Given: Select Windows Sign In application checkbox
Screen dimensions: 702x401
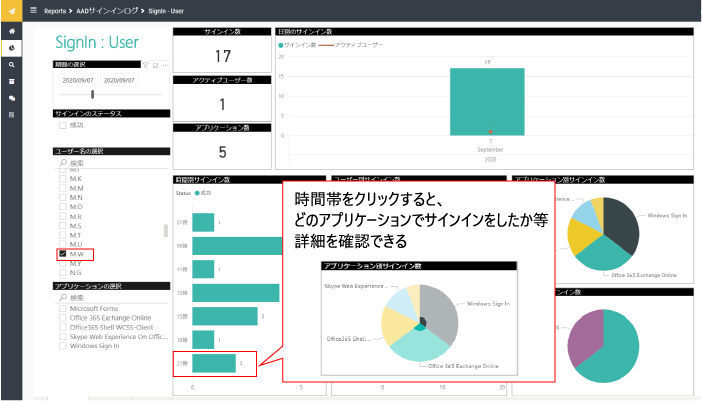Looking at the screenshot, I should coord(63,346).
